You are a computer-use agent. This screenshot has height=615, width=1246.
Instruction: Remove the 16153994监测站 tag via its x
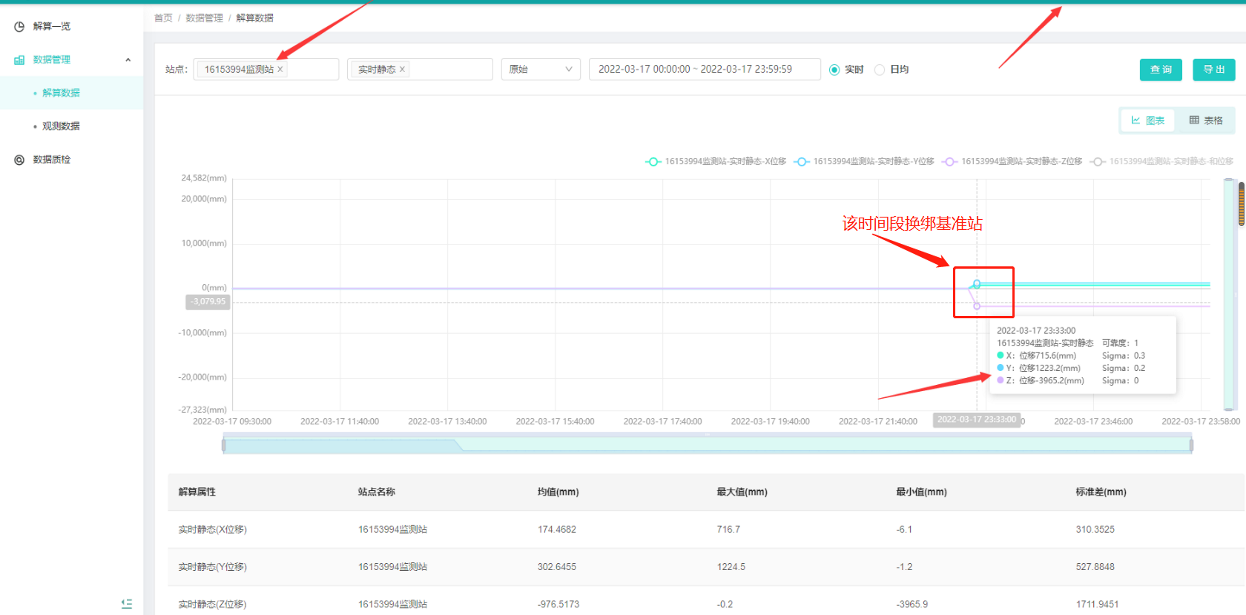[x=280, y=70]
